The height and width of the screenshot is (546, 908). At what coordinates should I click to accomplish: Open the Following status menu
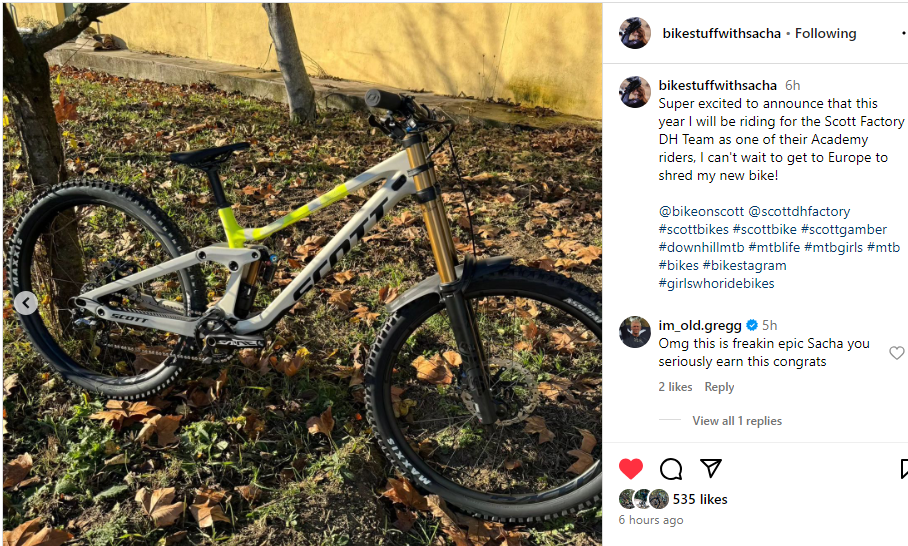click(825, 34)
